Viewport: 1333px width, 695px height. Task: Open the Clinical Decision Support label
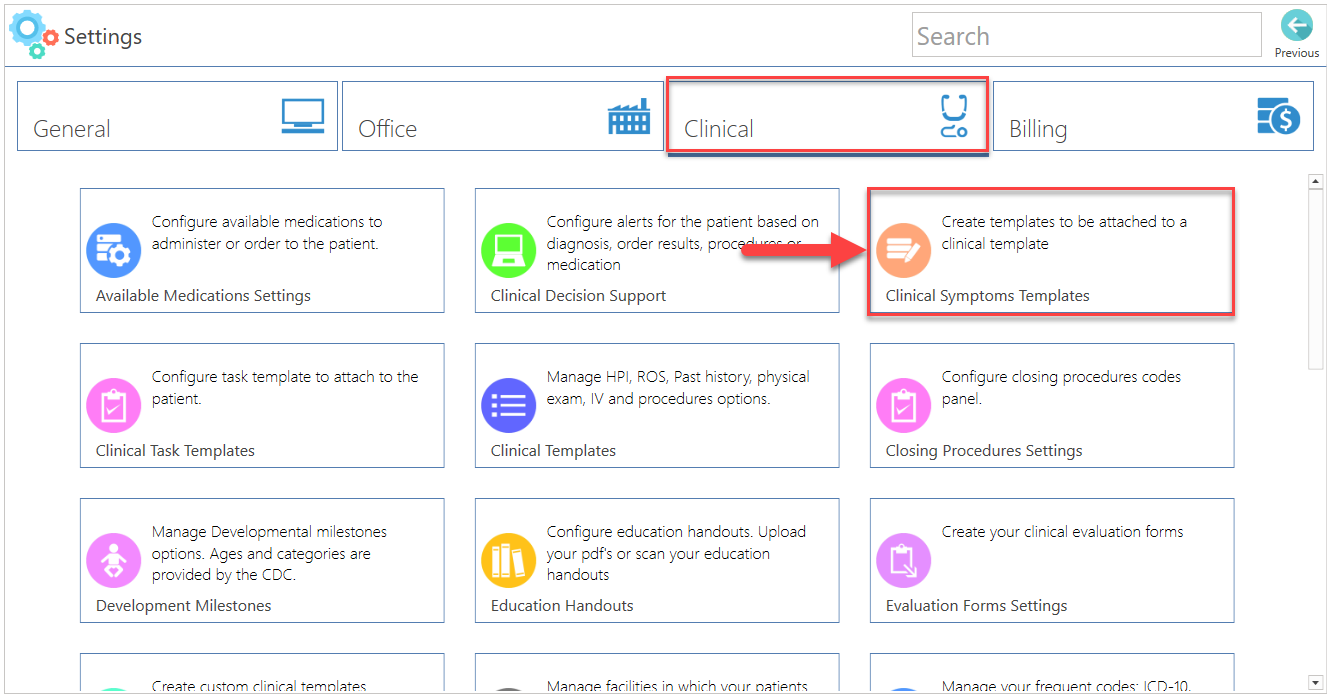pos(578,295)
